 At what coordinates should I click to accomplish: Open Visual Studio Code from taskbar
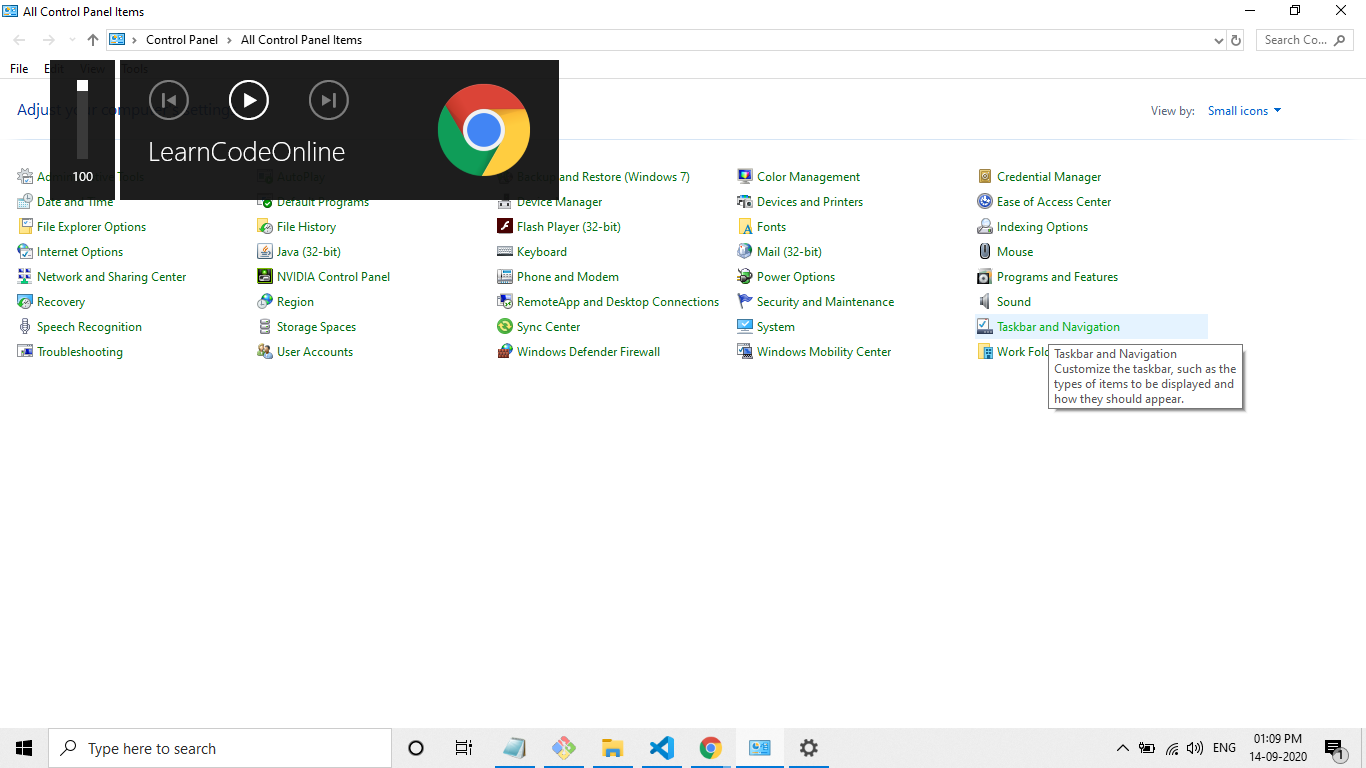tap(661, 748)
